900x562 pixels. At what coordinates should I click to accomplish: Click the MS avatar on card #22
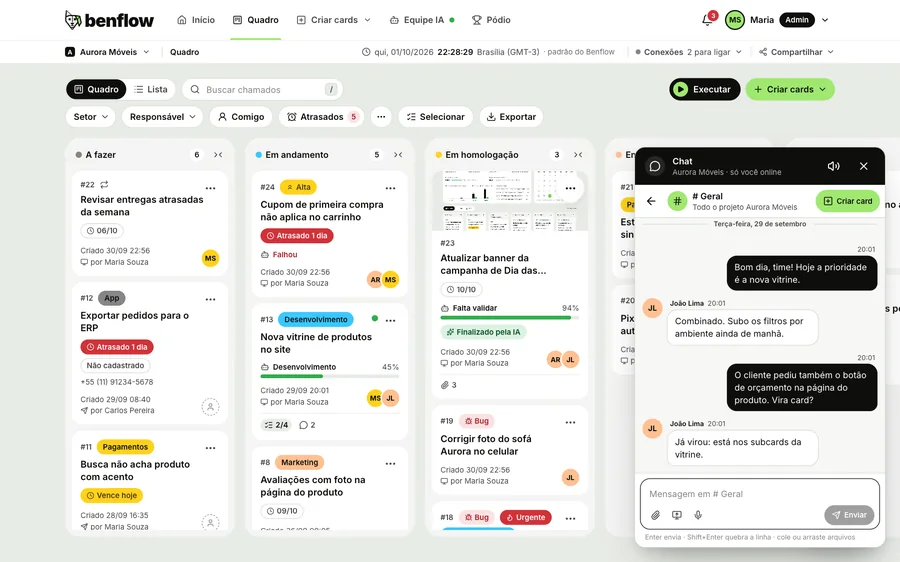(x=211, y=258)
